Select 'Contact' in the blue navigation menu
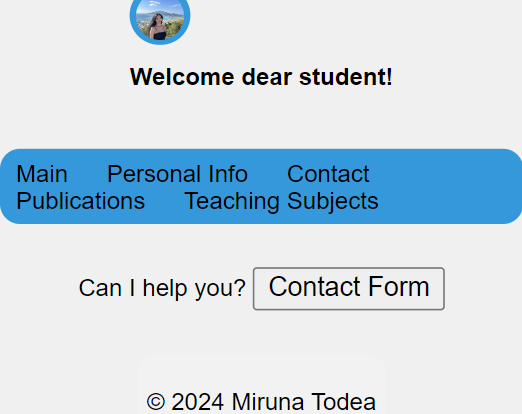 (x=328, y=174)
